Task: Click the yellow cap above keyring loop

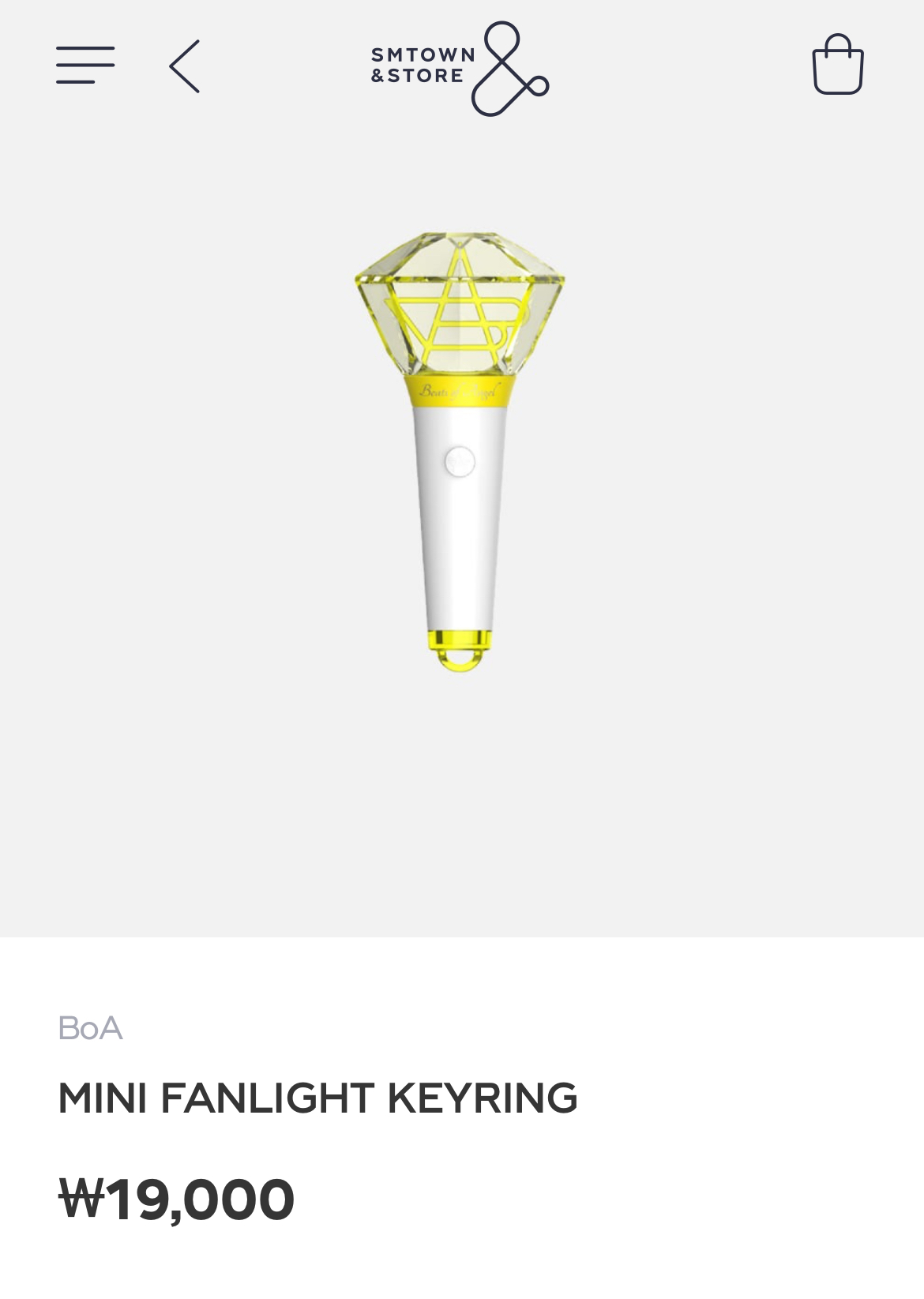Action: 460,639
